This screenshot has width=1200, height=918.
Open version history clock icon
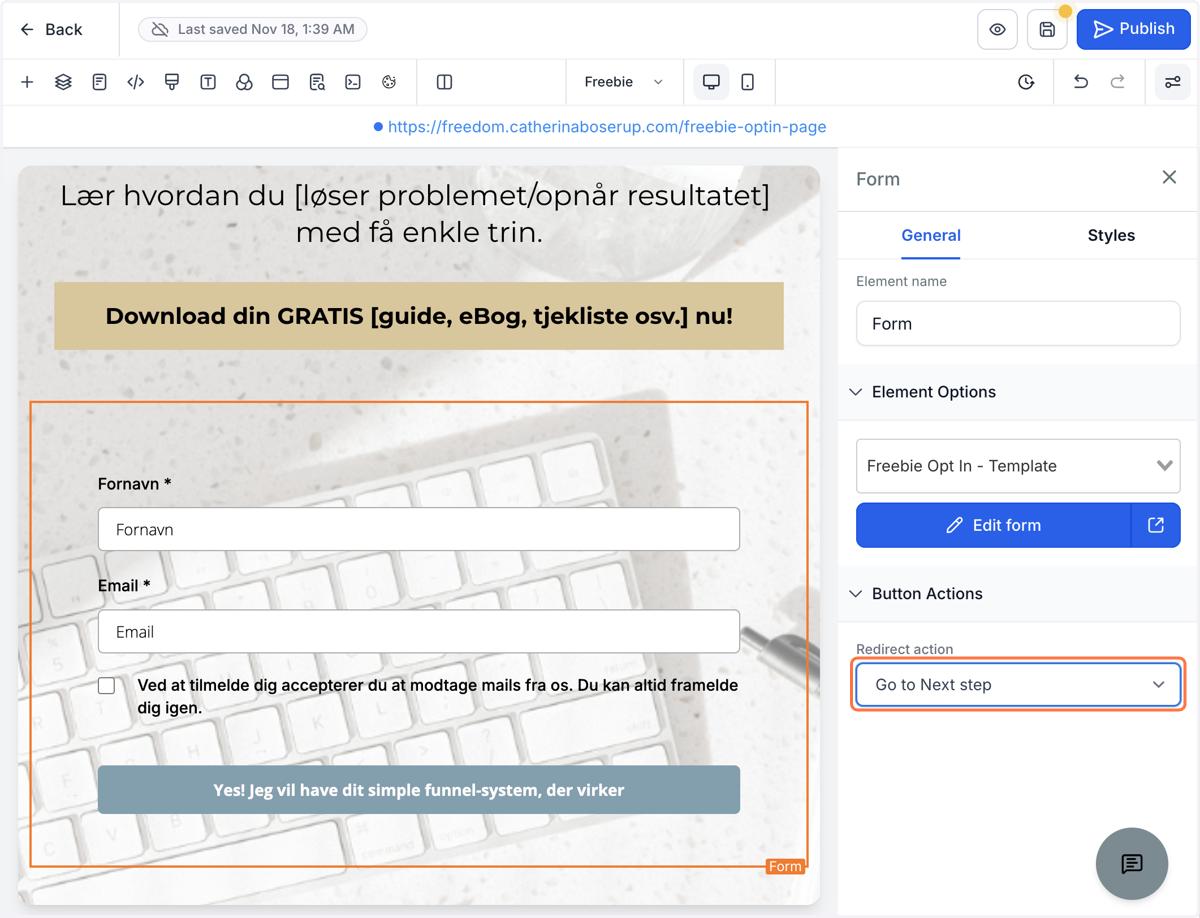1026,82
